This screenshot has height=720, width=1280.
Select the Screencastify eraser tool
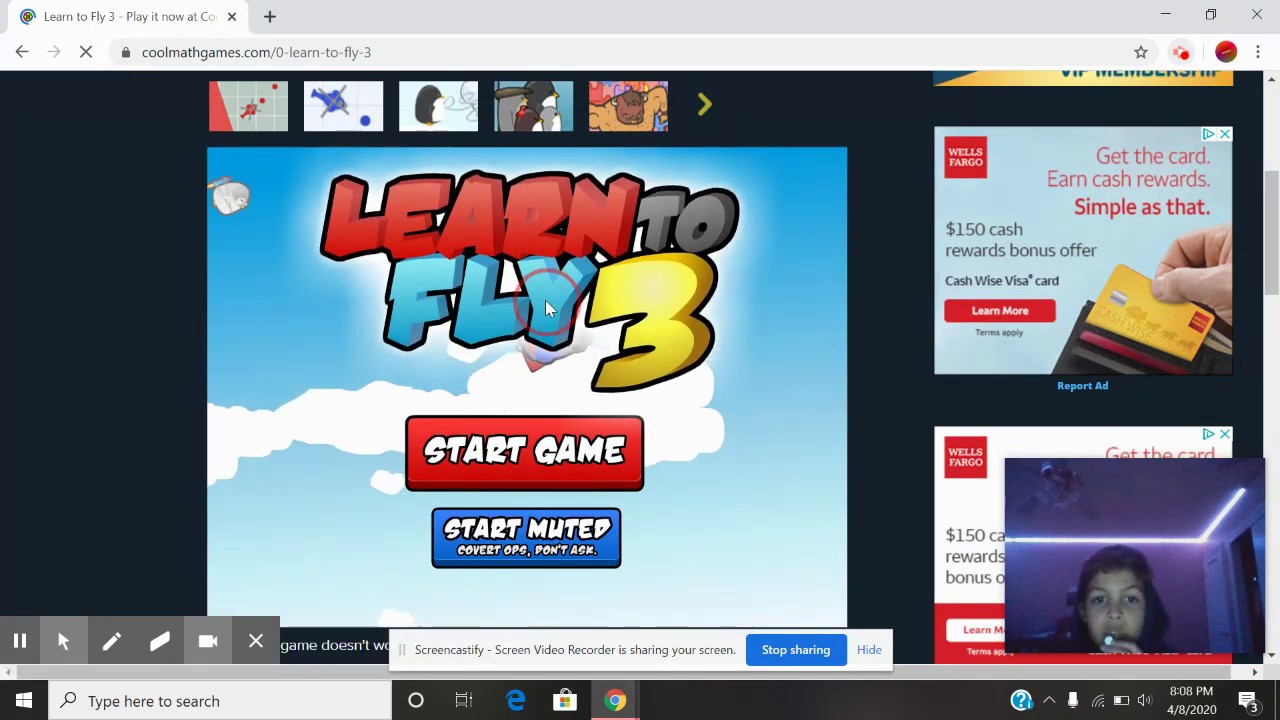click(x=159, y=641)
